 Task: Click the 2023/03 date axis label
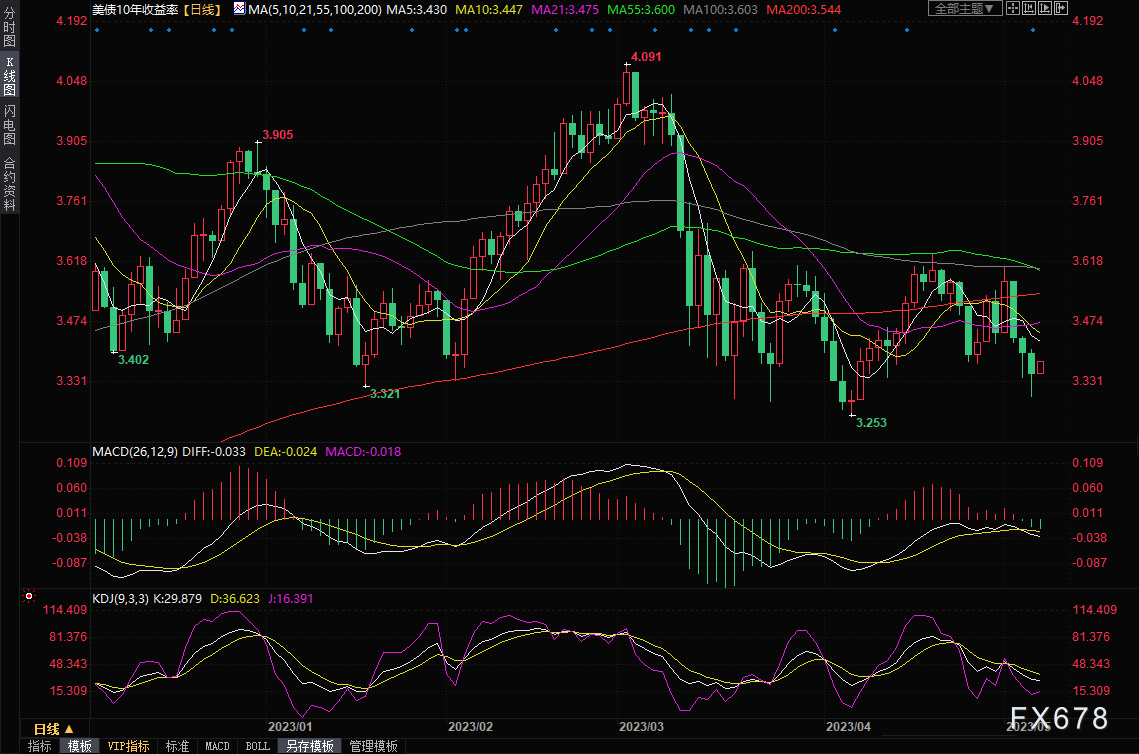tap(641, 726)
